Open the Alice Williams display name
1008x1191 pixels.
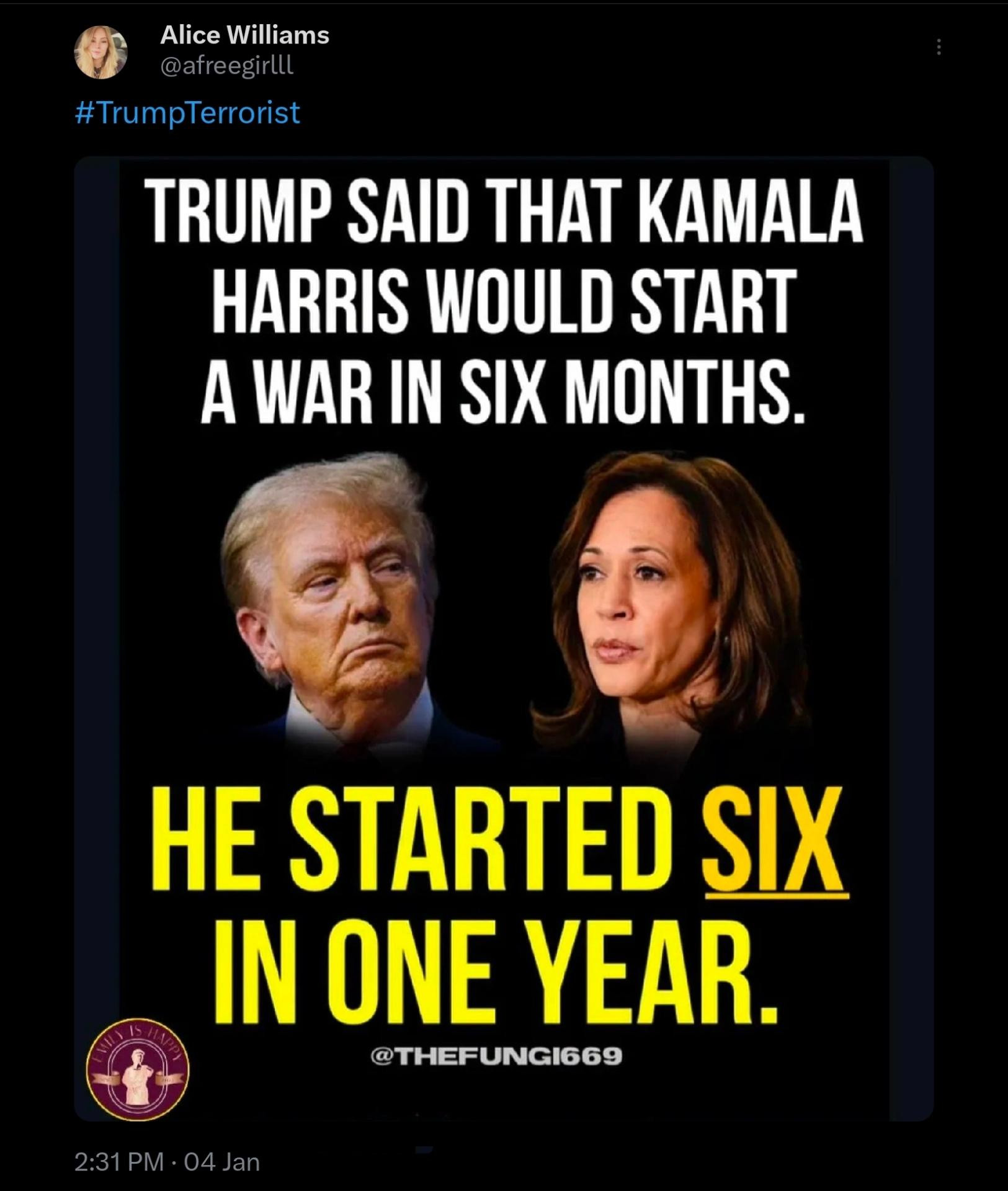click(244, 35)
